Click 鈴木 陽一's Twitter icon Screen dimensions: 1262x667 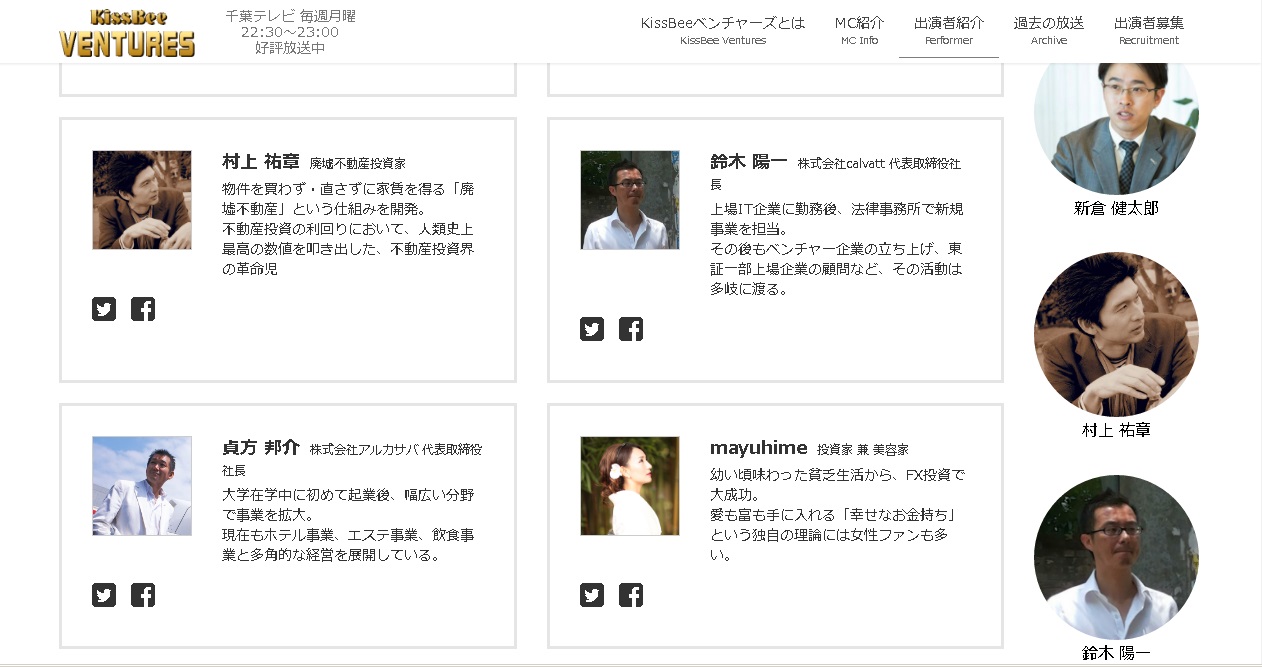592,329
